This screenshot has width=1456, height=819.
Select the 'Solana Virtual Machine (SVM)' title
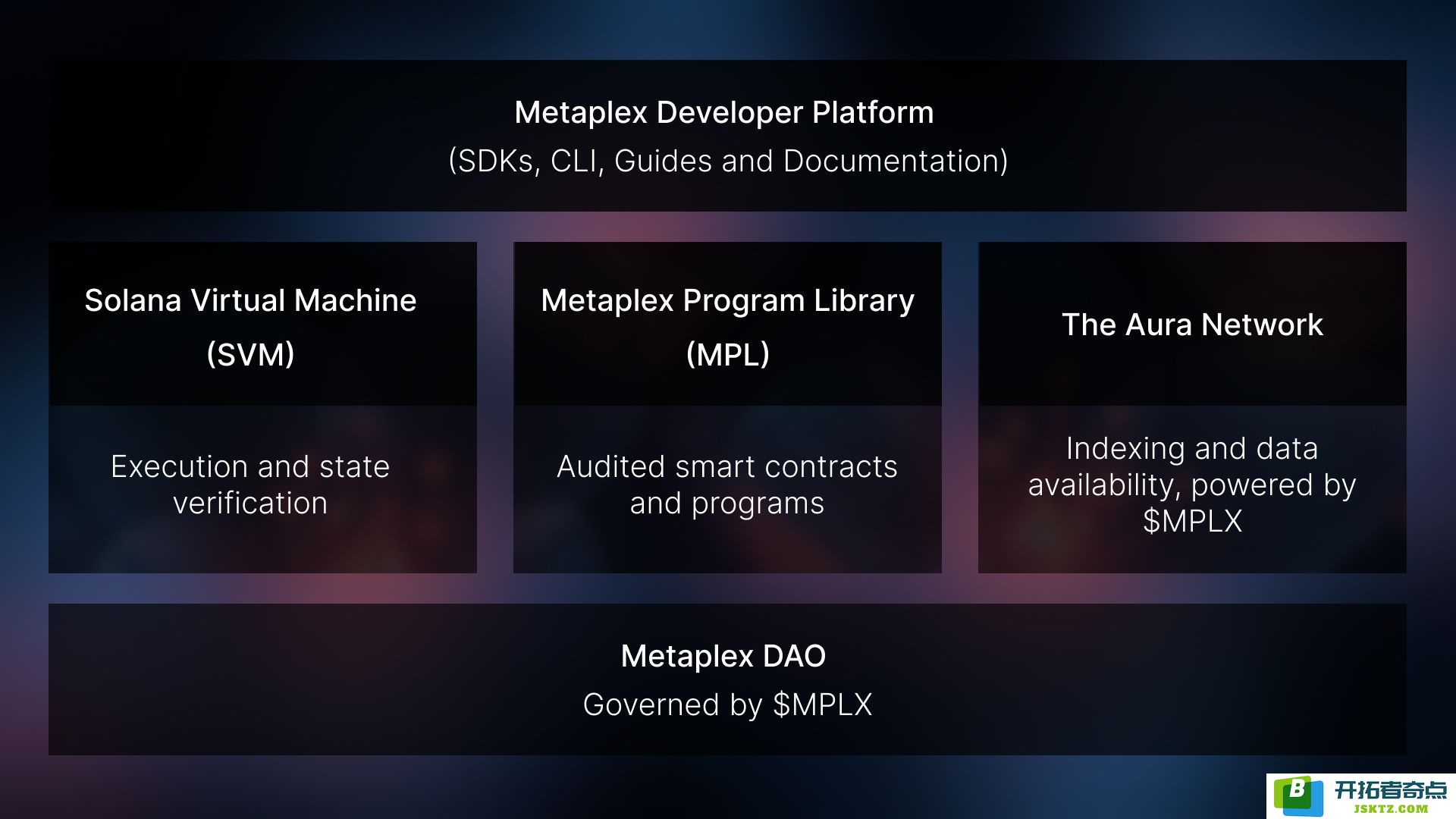click(x=250, y=327)
